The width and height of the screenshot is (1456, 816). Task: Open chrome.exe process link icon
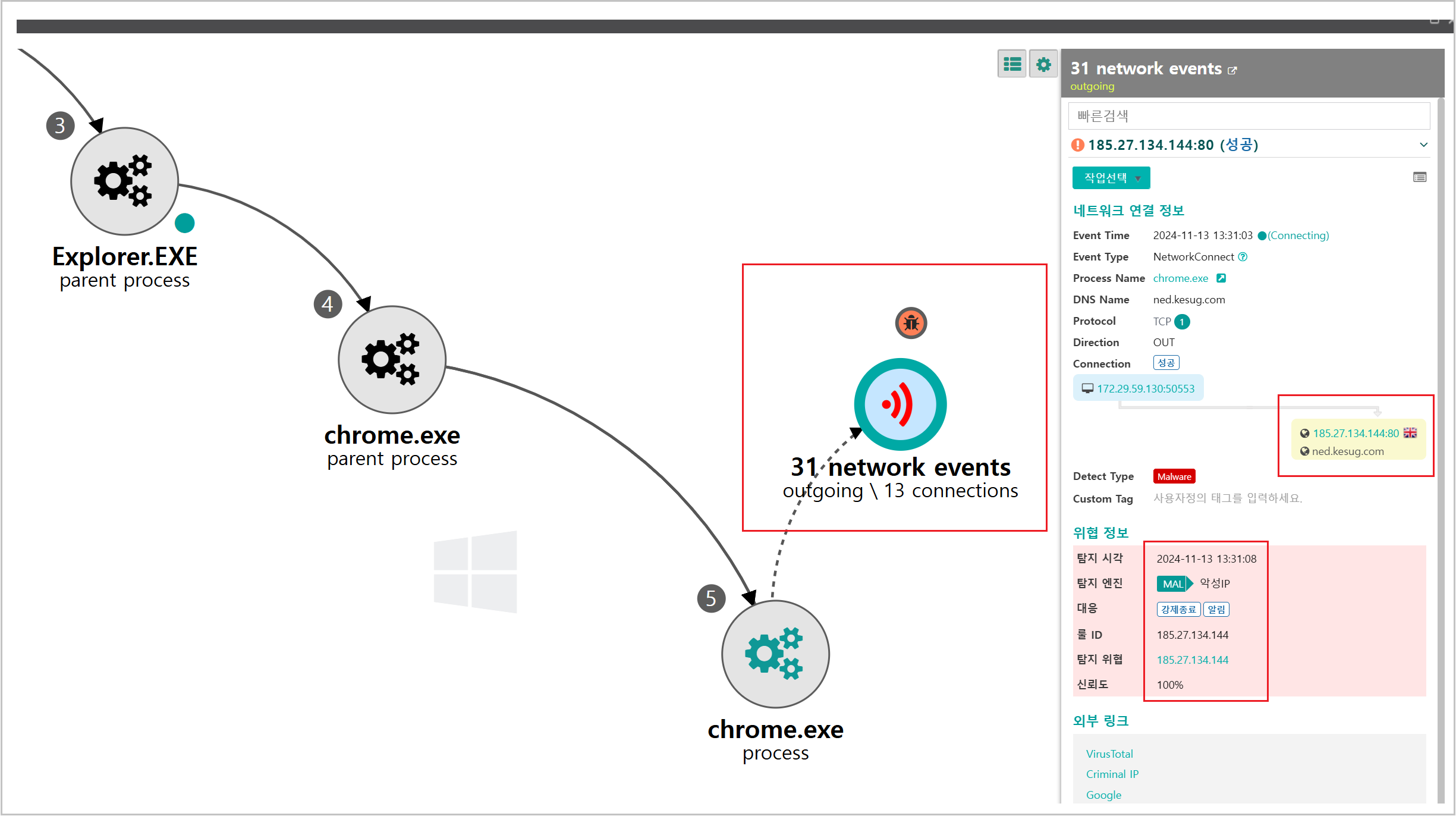1221,278
